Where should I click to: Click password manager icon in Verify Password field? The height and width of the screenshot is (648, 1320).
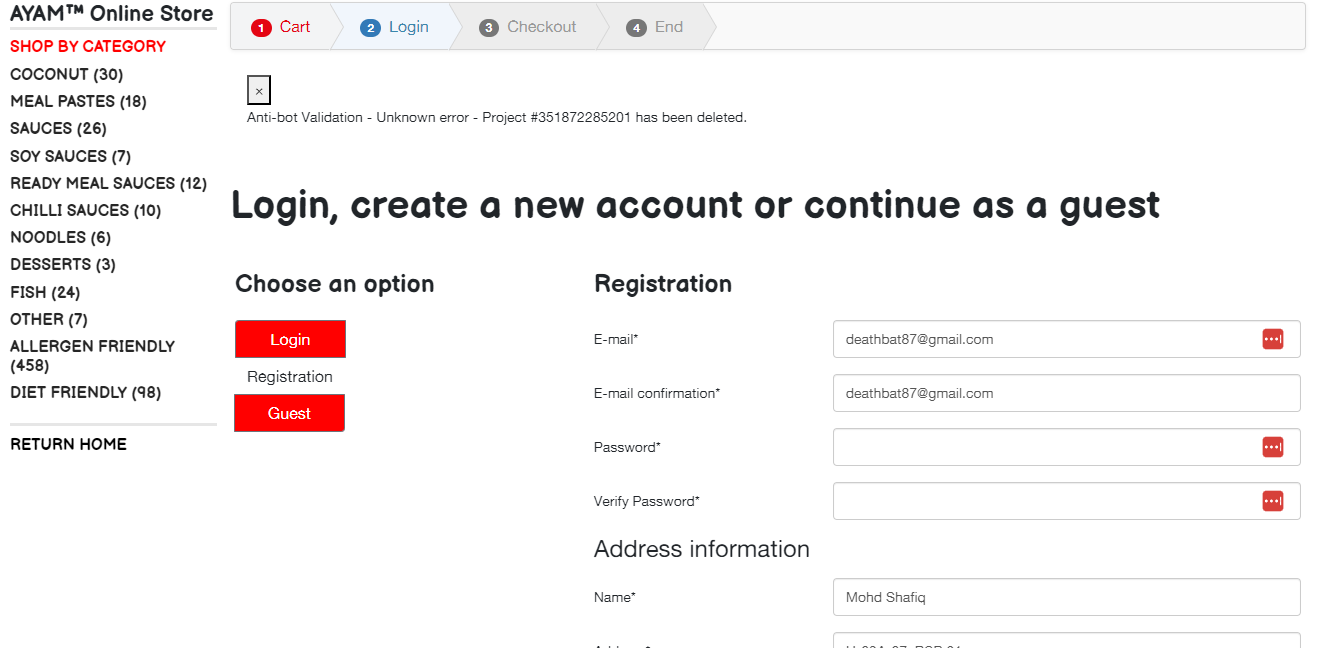pyautogui.click(x=1272, y=501)
